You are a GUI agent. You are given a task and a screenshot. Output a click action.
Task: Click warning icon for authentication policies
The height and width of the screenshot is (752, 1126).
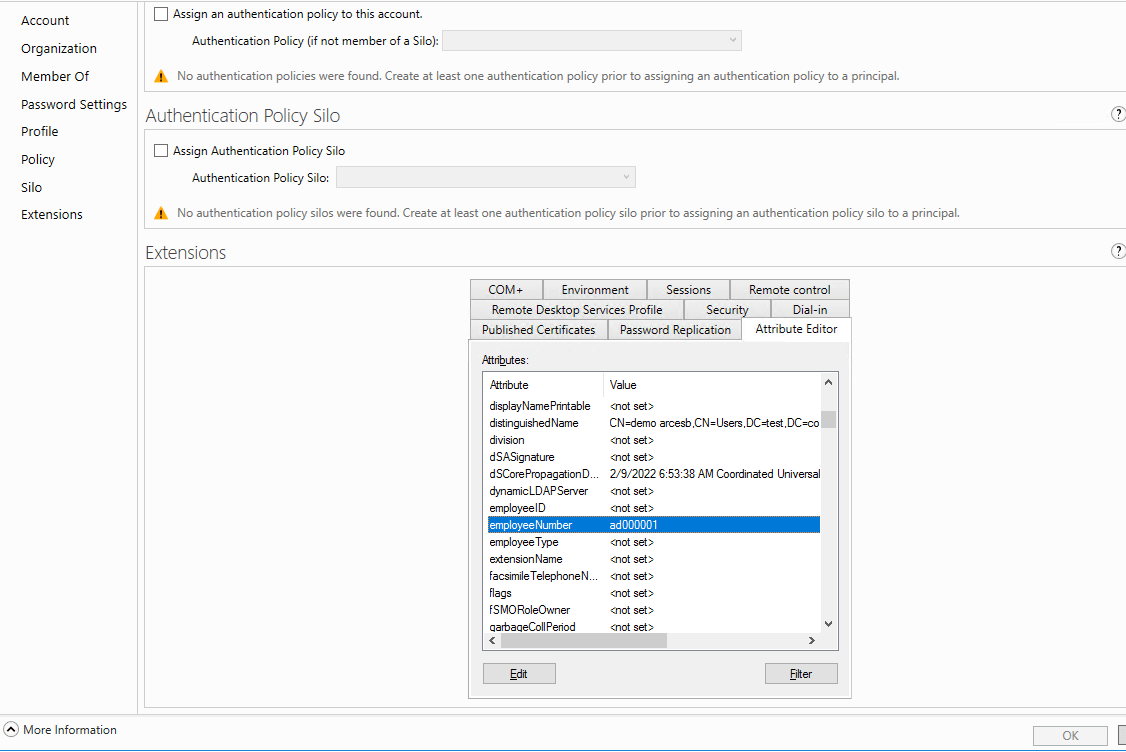coord(161,76)
